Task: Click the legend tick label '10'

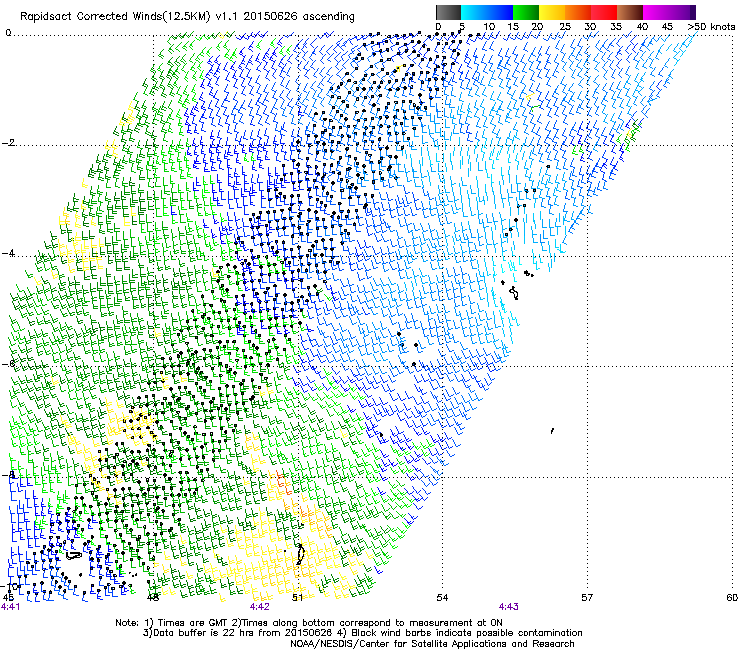Action: [489, 27]
